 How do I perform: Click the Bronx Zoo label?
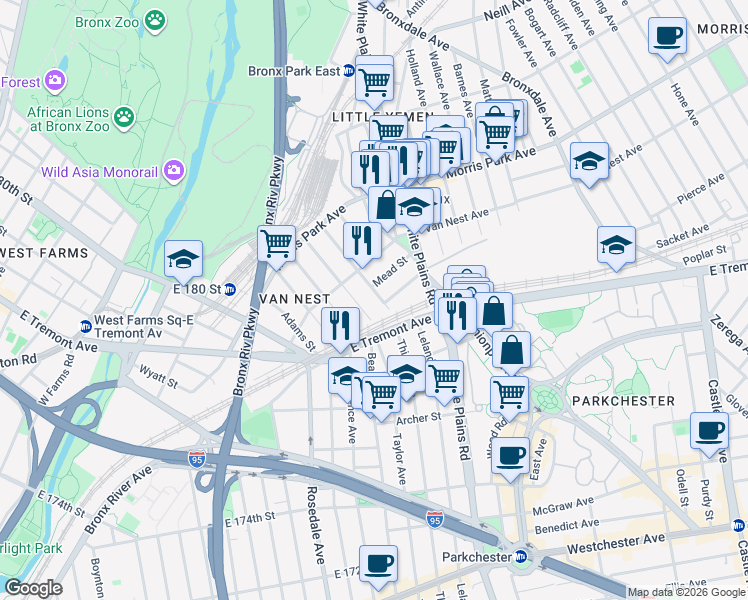pyautogui.click(x=107, y=22)
